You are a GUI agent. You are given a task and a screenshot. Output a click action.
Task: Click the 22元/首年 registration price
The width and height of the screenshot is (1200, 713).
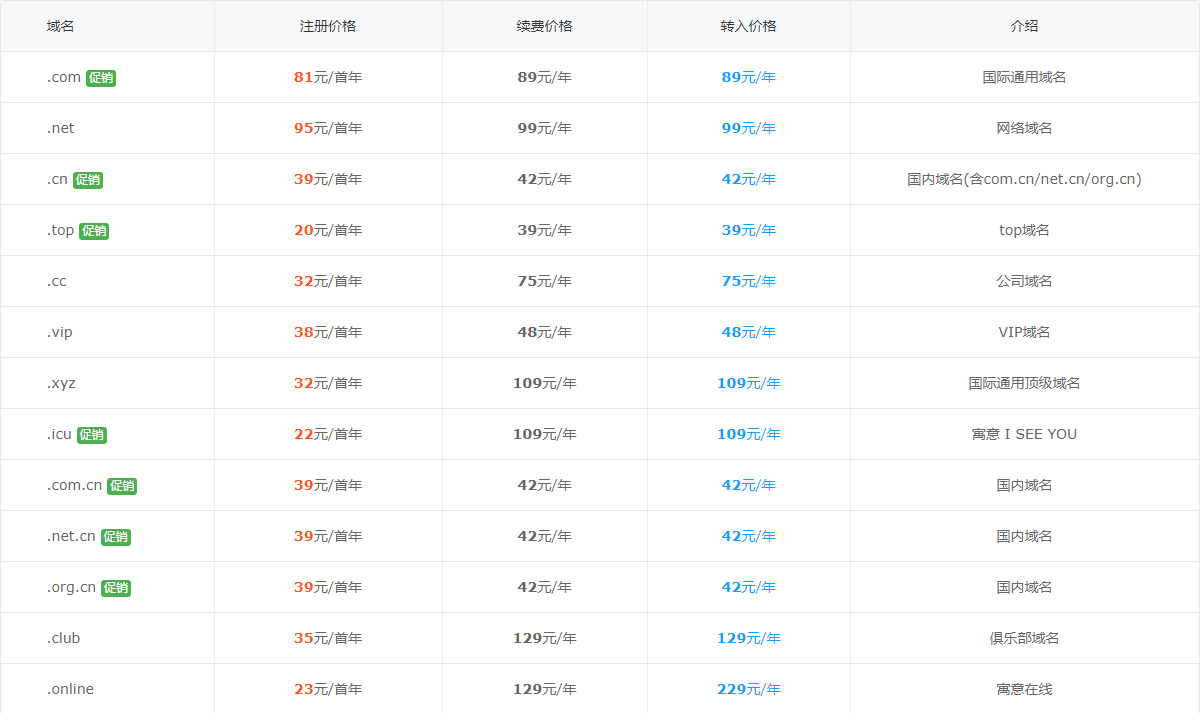328,434
